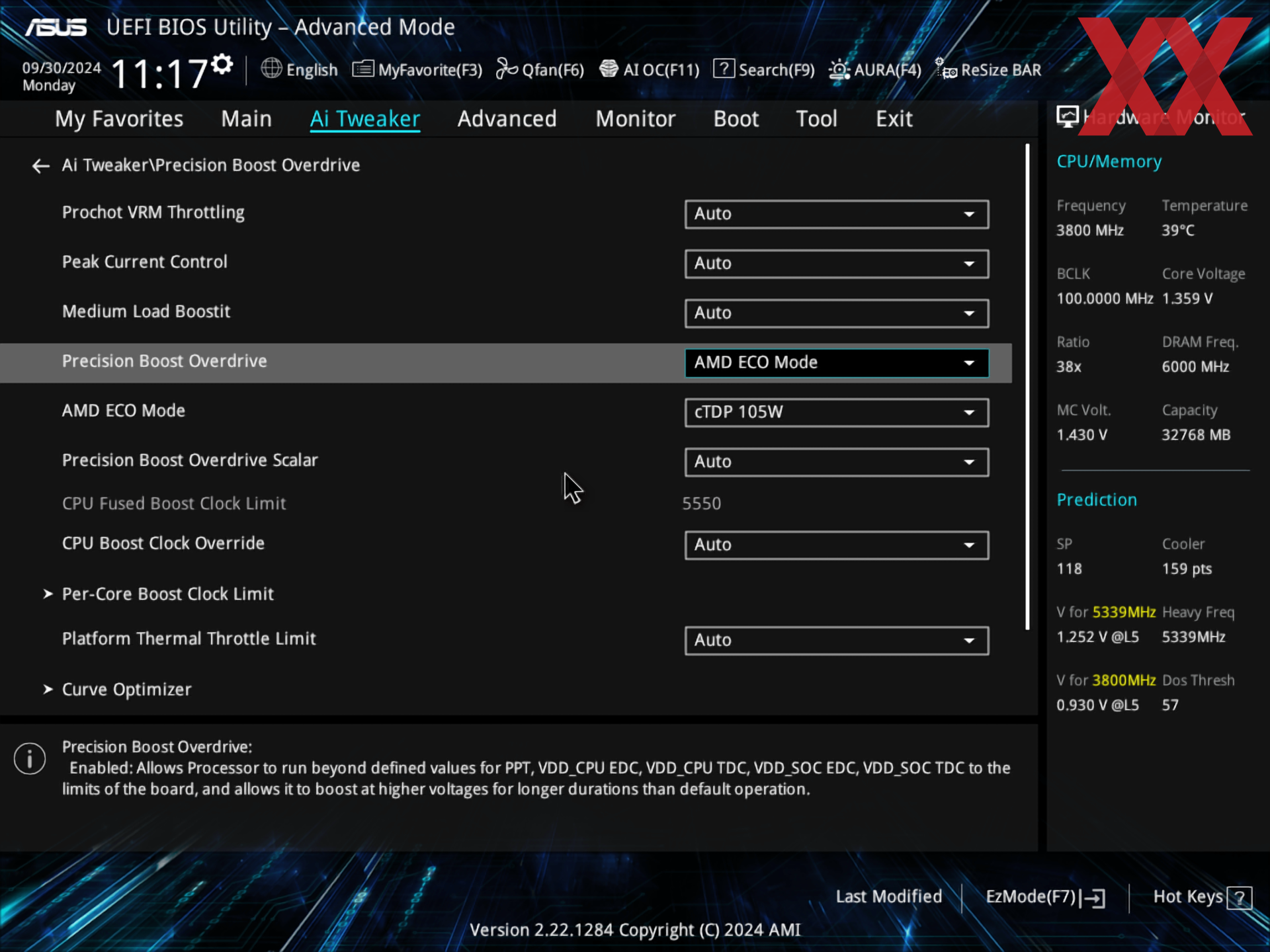
Task: Click the info icon beside description
Action: [x=30, y=758]
